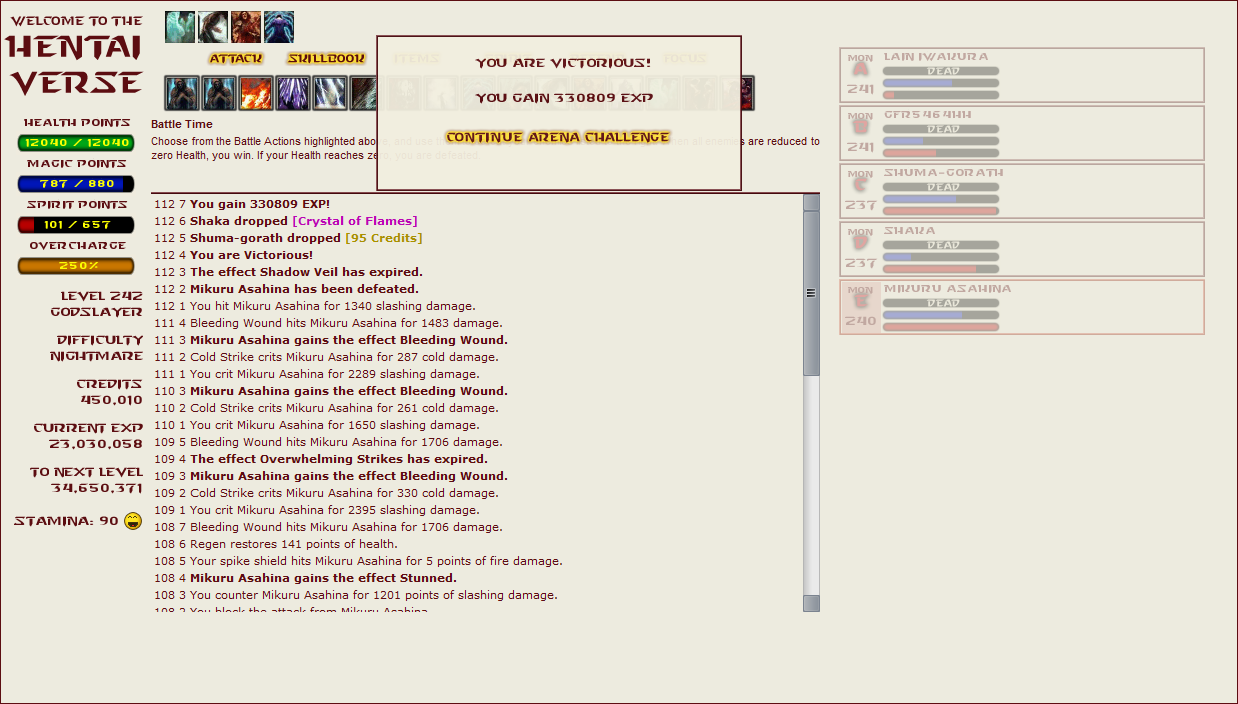Viewport: 1238px width, 704px height.
Task: Click Mikuru Asahina's blue mana bar
Action: point(941,315)
